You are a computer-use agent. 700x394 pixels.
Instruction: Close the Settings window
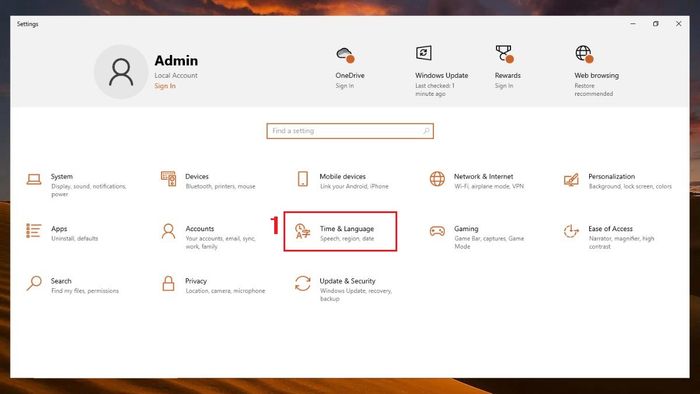[x=679, y=24]
